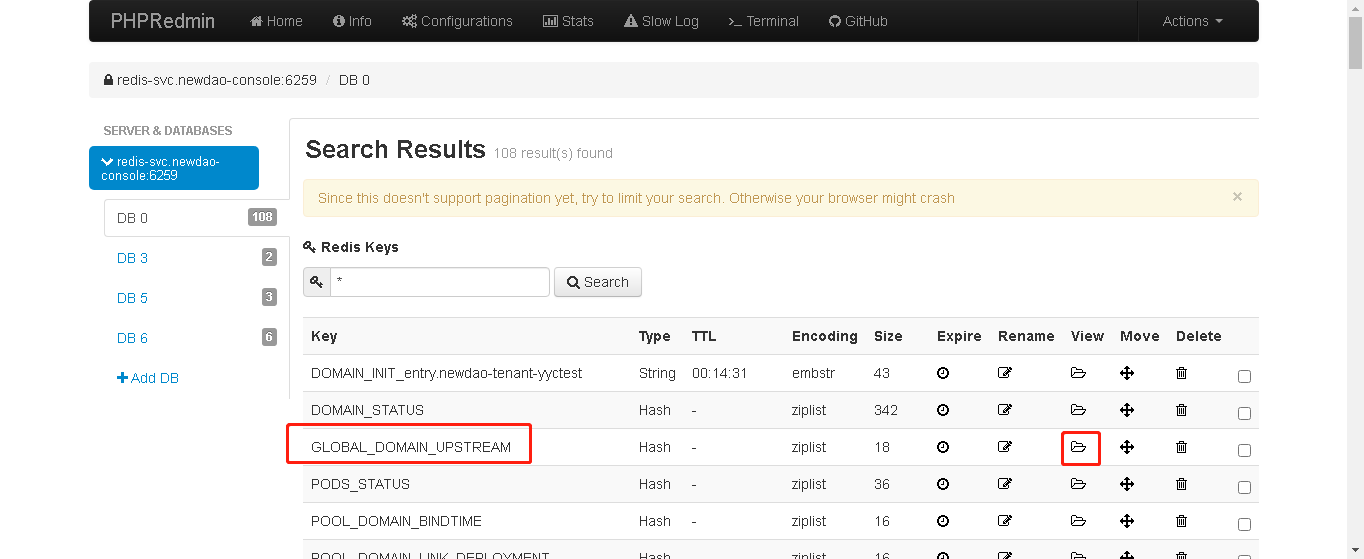Click the Redis key search input field
Screen dimensions: 1364x559
pyautogui.click(x=439, y=282)
